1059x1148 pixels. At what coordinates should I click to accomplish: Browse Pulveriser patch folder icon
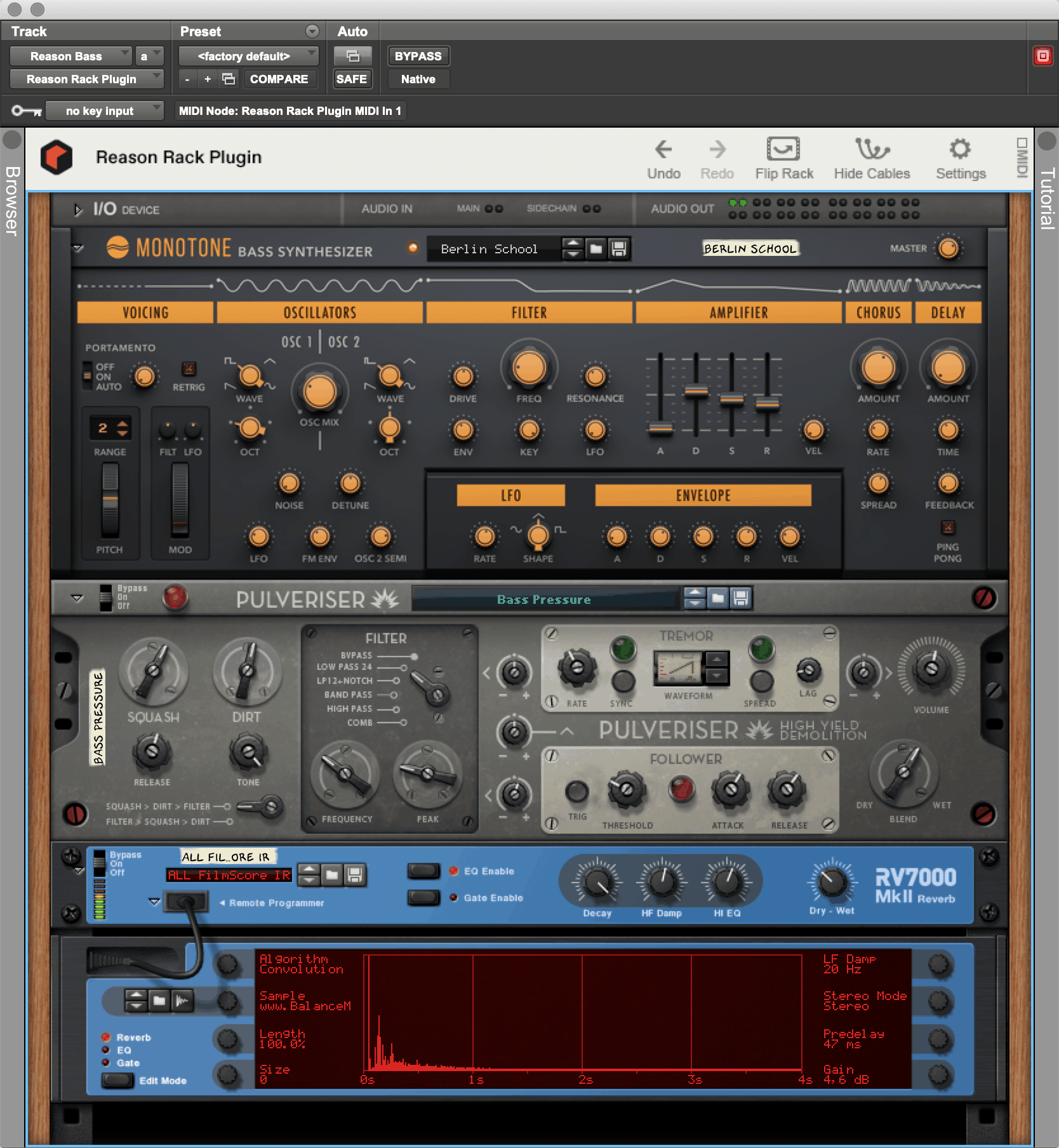(718, 598)
